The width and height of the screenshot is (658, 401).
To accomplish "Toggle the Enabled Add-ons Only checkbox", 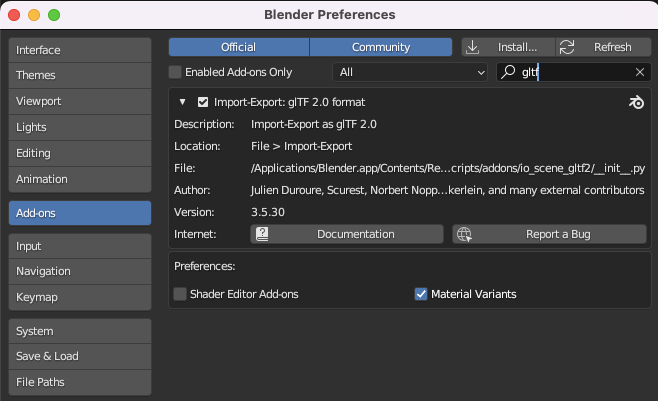I will (x=175, y=72).
